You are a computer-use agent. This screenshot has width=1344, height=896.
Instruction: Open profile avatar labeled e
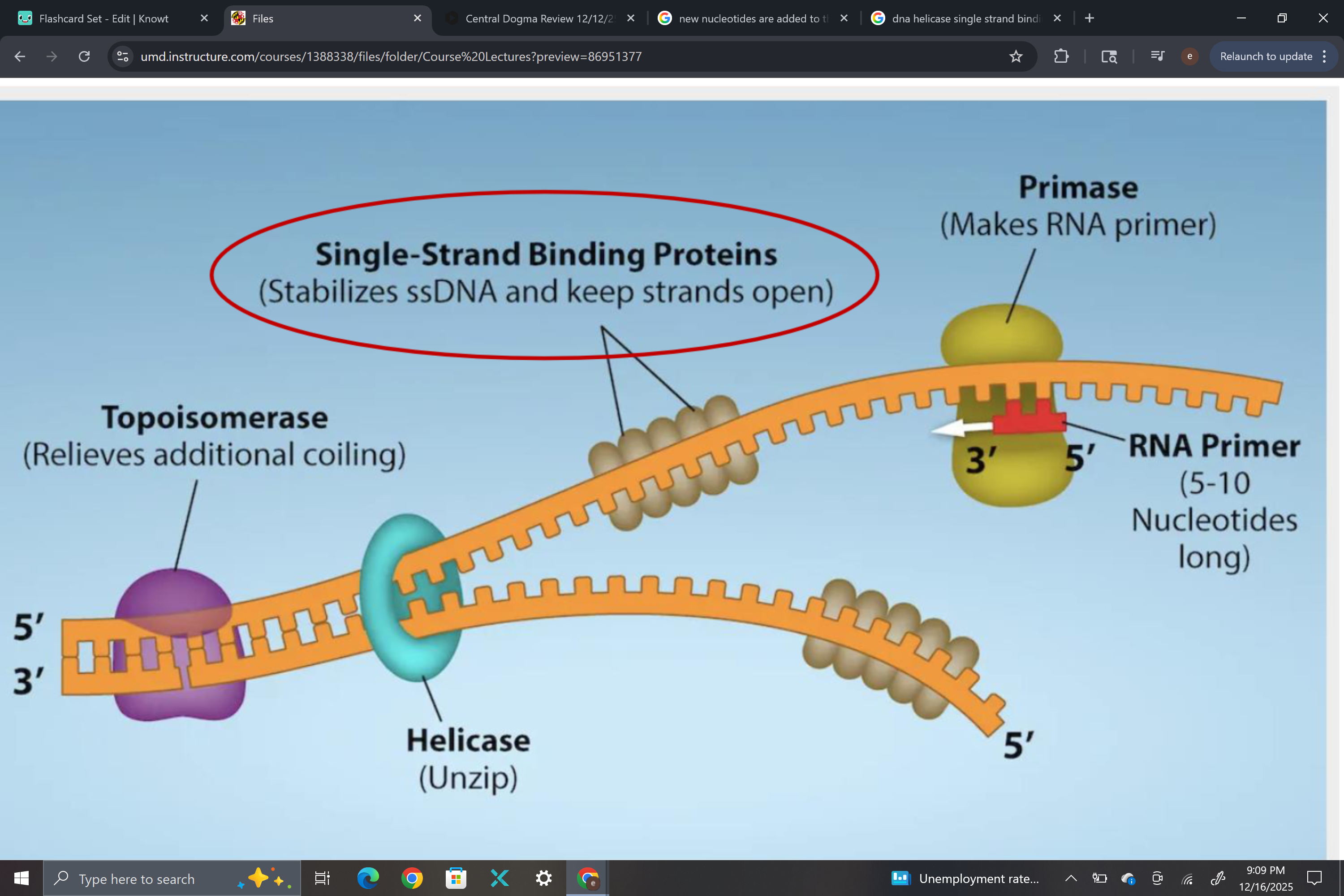[x=1189, y=56]
